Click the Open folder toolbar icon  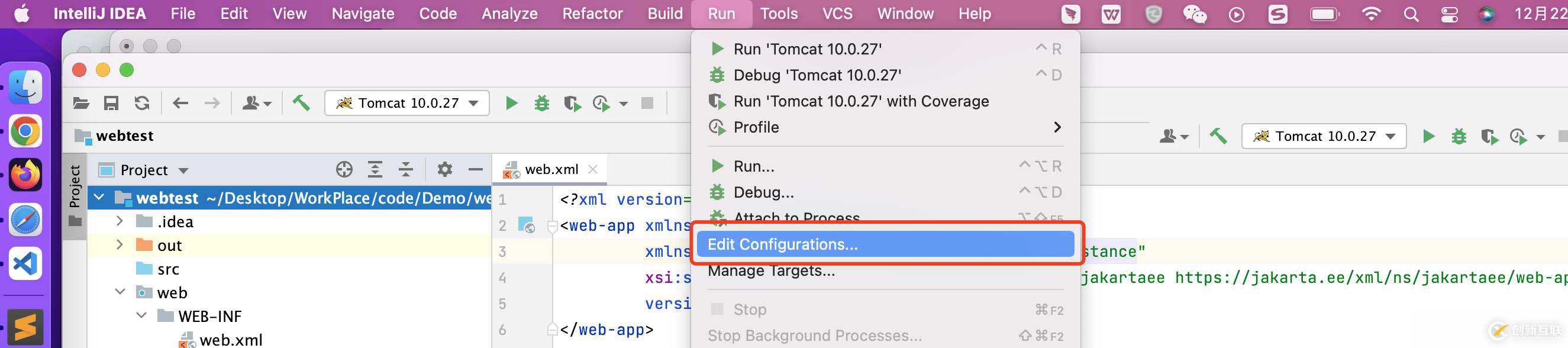point(81,103)
